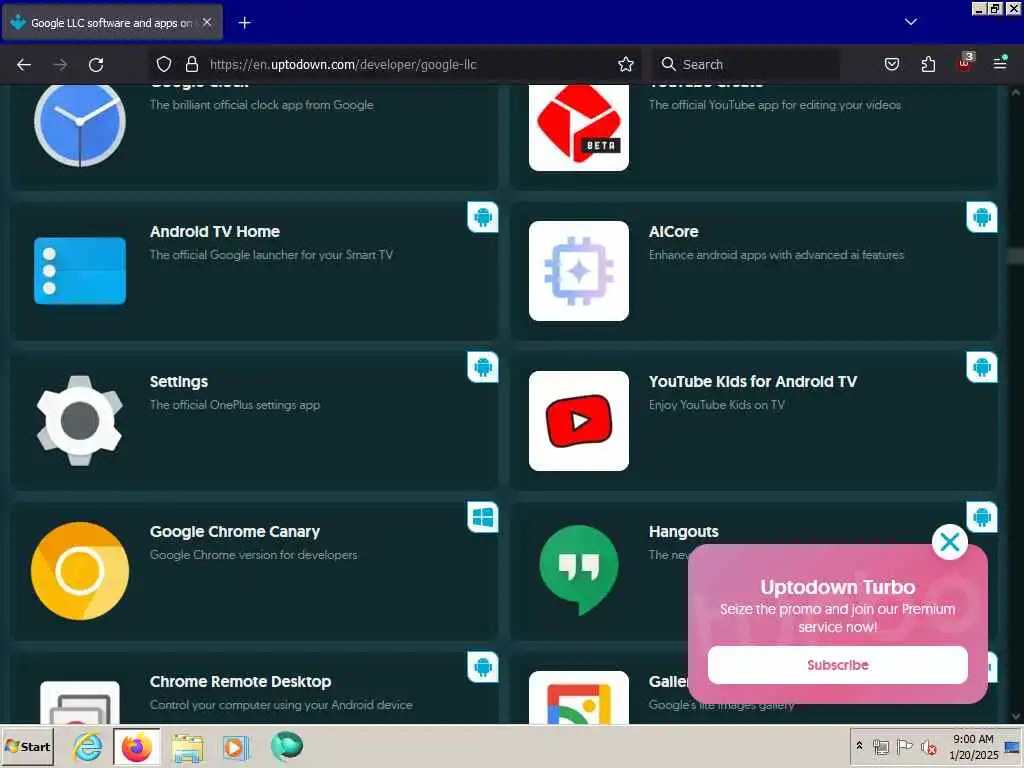Viewport: 1024px width, 768px height.
Task: Click Android badge on YouTube Kids card
Action: pyautogui.click(x=982, y=367)
